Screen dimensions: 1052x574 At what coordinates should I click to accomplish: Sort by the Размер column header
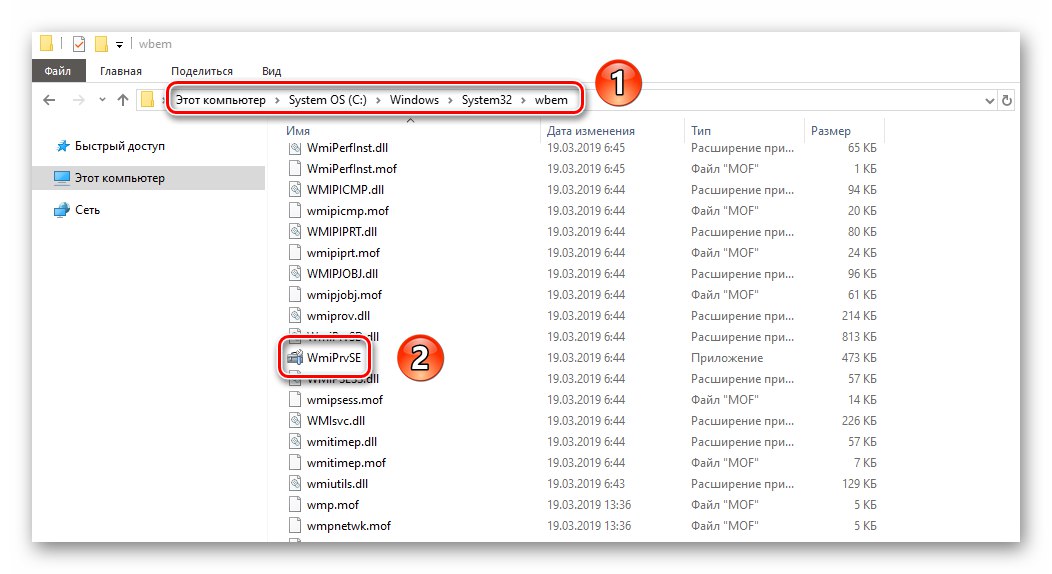[x=831, y=131]
